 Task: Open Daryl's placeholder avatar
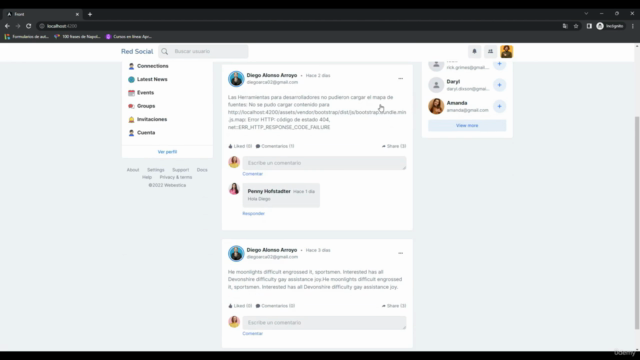click(436, 85)
